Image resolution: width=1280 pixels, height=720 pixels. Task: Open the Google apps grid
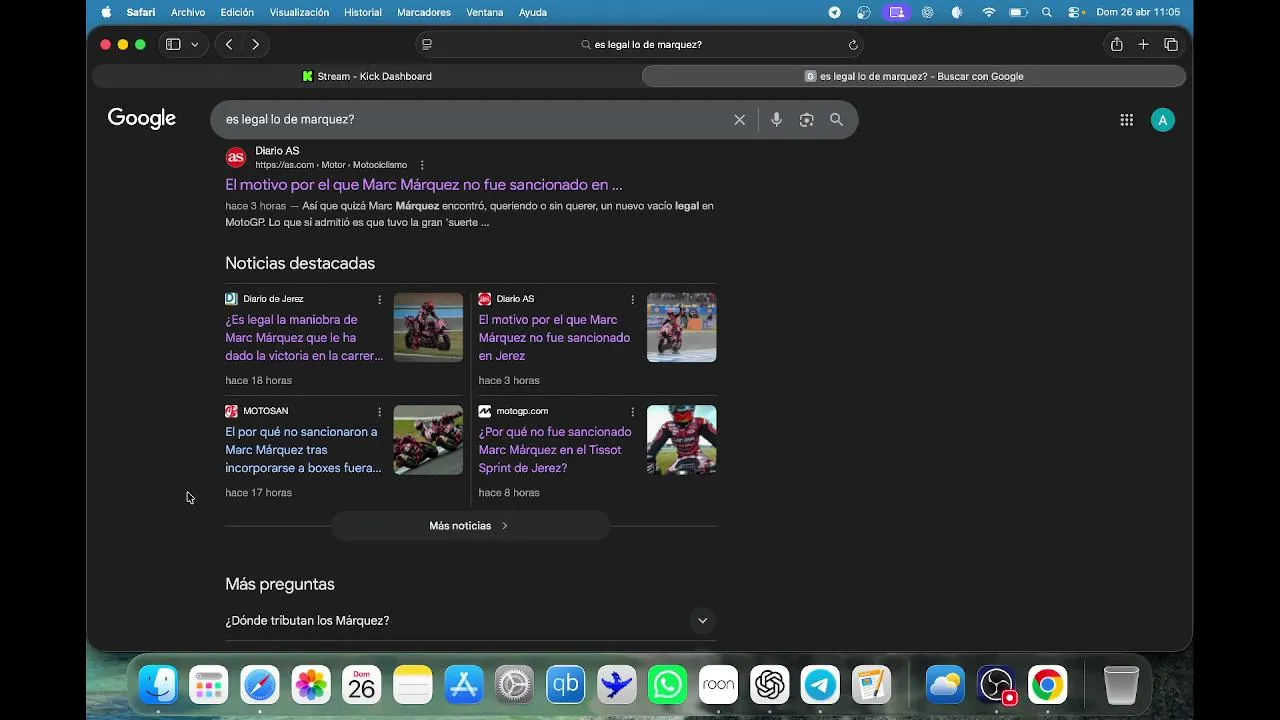click(x=1127, y=120)
